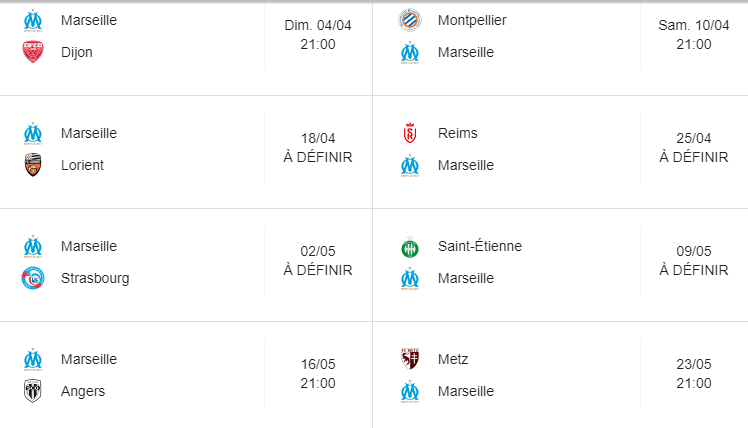The width and height of the screenshot is (748, 428).
Task: Select the Reims team name
Action: (457, 133)
